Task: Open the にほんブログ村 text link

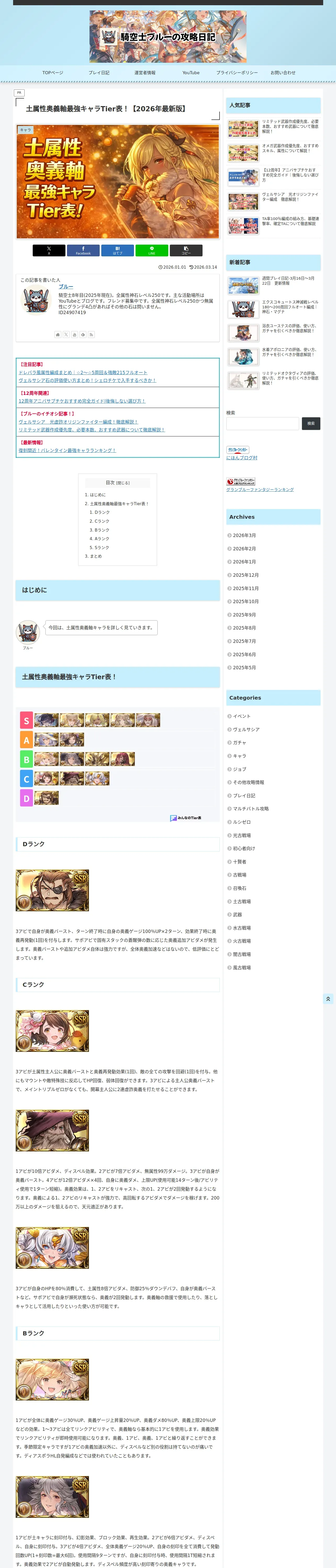Action: pos(242,458)
